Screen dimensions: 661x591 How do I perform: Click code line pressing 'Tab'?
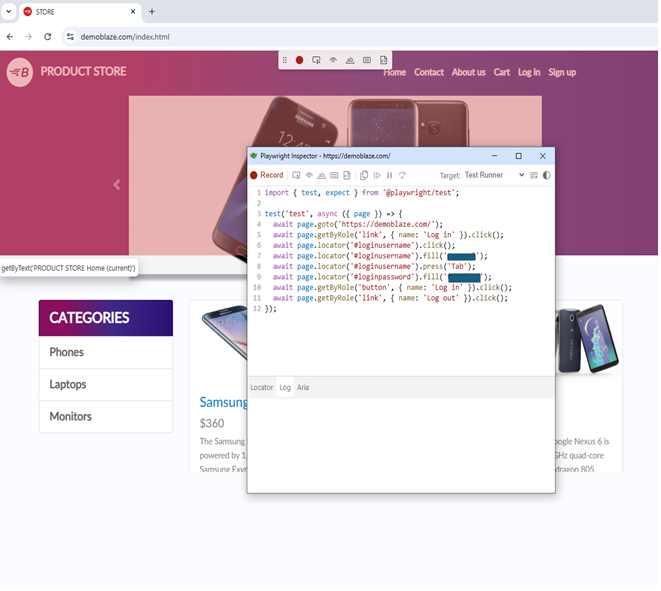[x=373, y=266]
